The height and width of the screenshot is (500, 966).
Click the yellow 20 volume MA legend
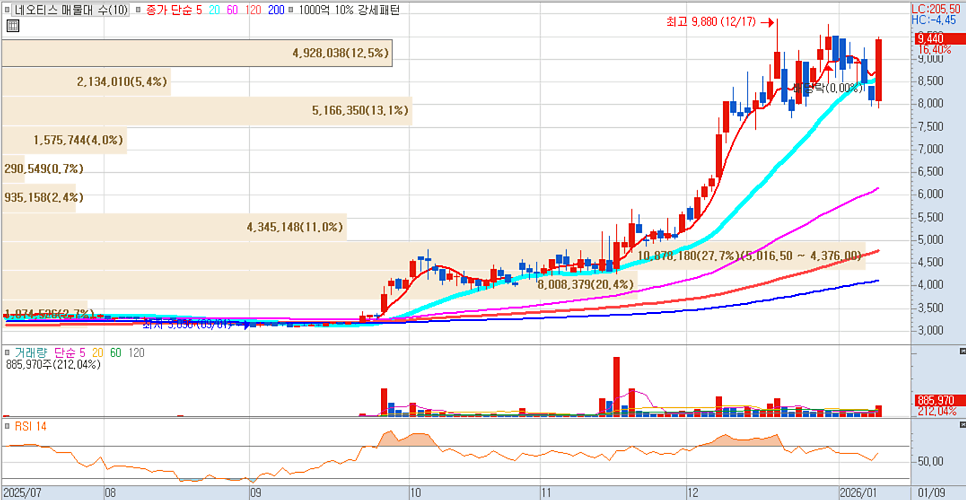(x=97, y=353)
